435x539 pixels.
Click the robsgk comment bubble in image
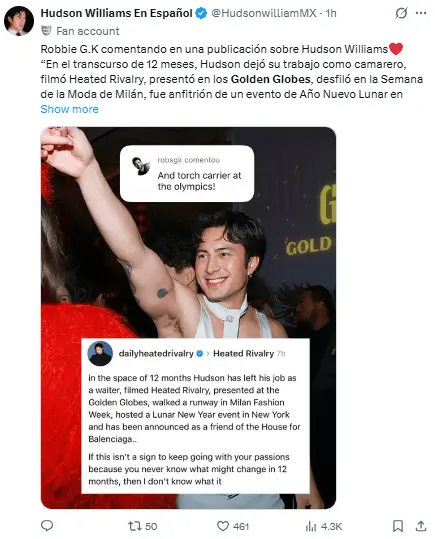(x=187, y=173)
